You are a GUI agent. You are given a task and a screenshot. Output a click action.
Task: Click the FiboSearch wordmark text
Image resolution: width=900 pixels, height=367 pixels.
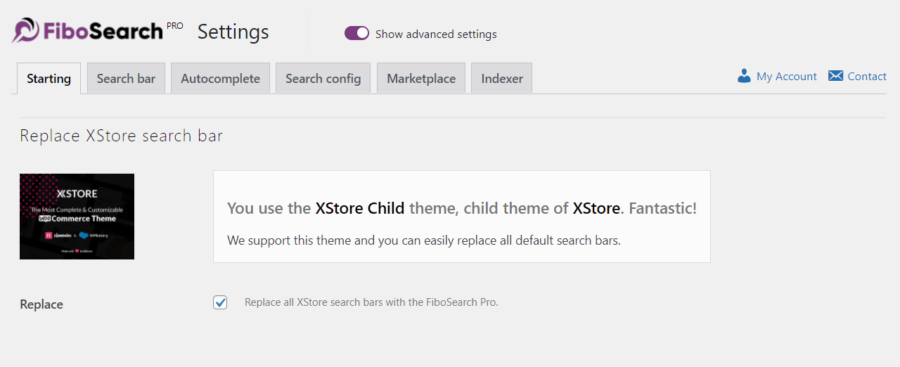click(x=102, y=32)
